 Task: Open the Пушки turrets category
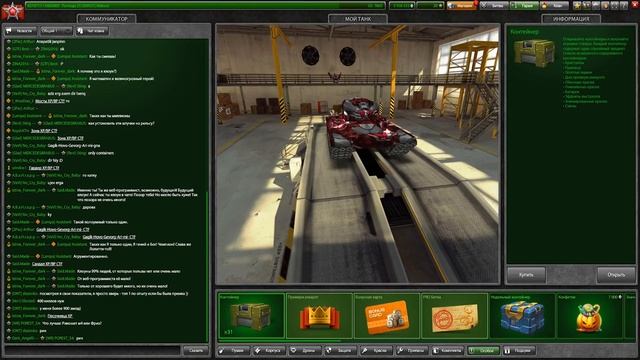(x=233, y=350)
